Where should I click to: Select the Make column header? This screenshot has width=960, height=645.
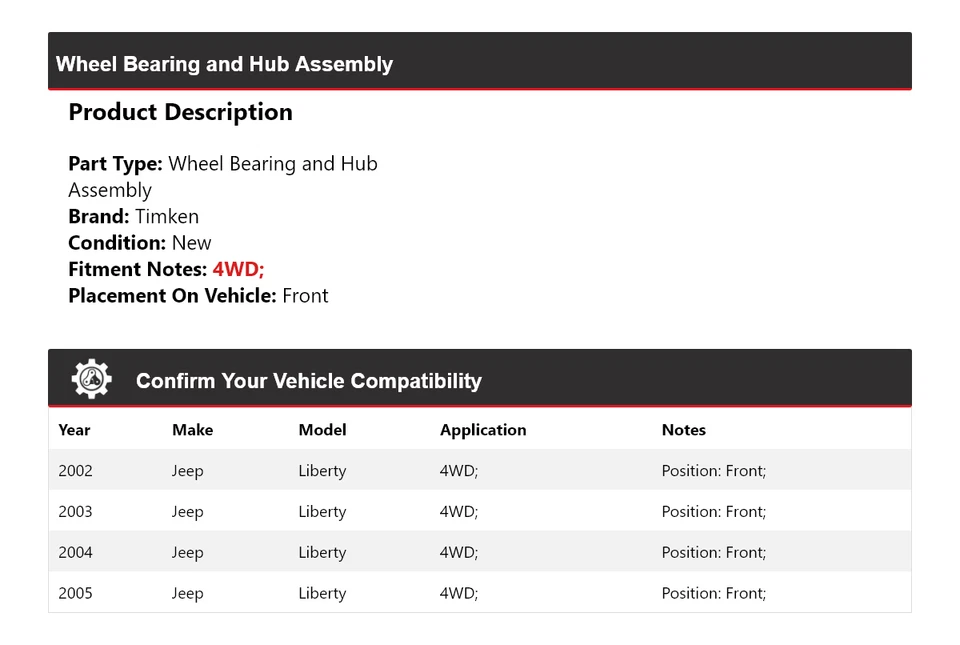point(192,430)
